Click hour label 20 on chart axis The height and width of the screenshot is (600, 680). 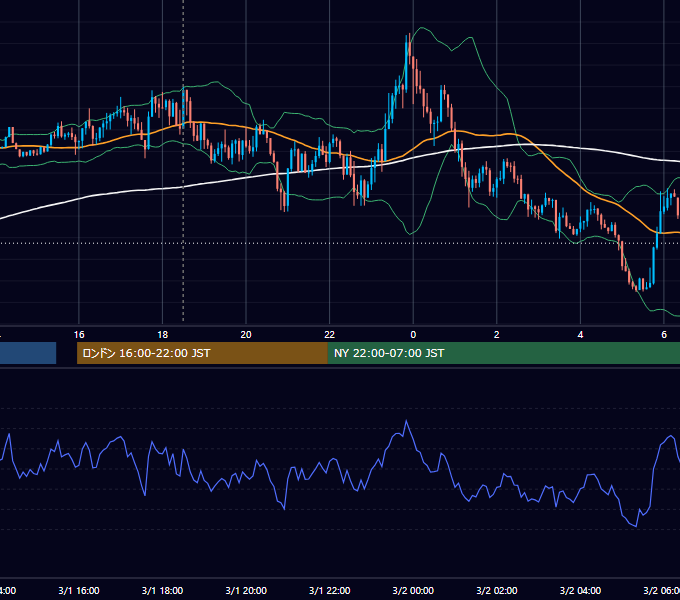tap(246, 335)
